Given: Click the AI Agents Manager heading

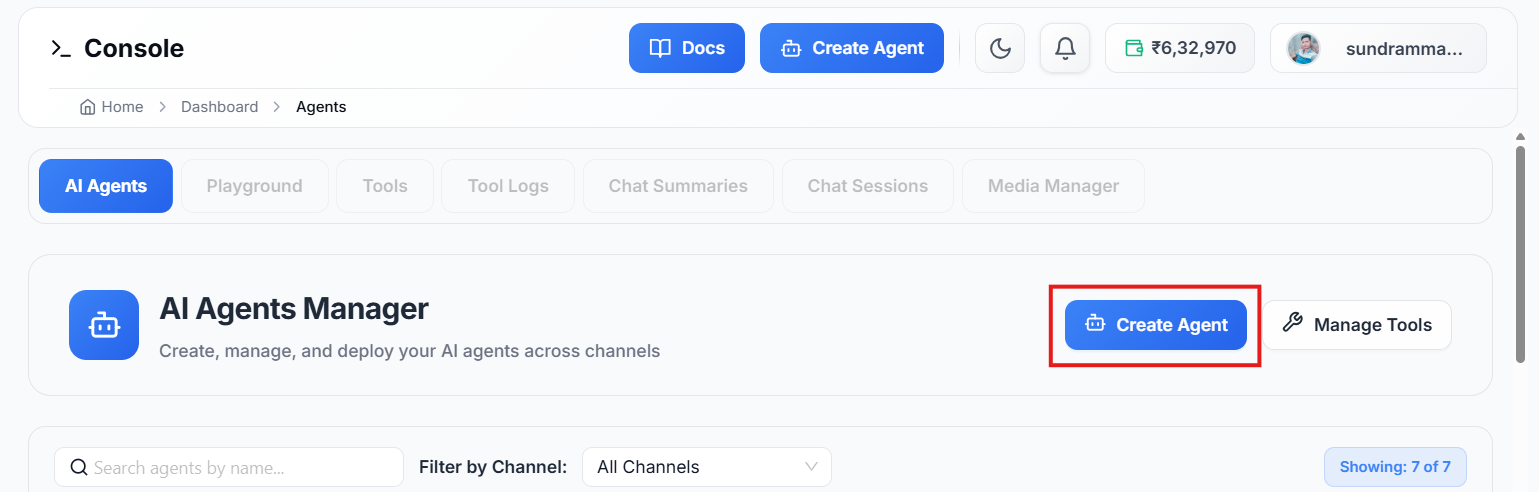Looking at the screenshot, I should tap(294, 309).
